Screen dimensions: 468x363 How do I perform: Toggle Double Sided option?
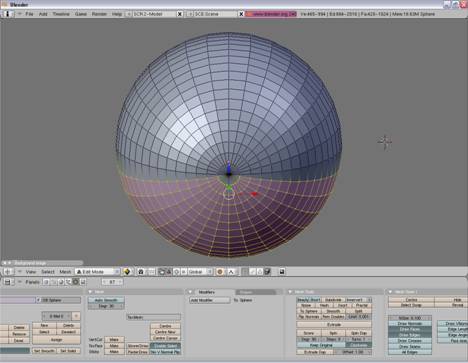(x=165, y=346)
